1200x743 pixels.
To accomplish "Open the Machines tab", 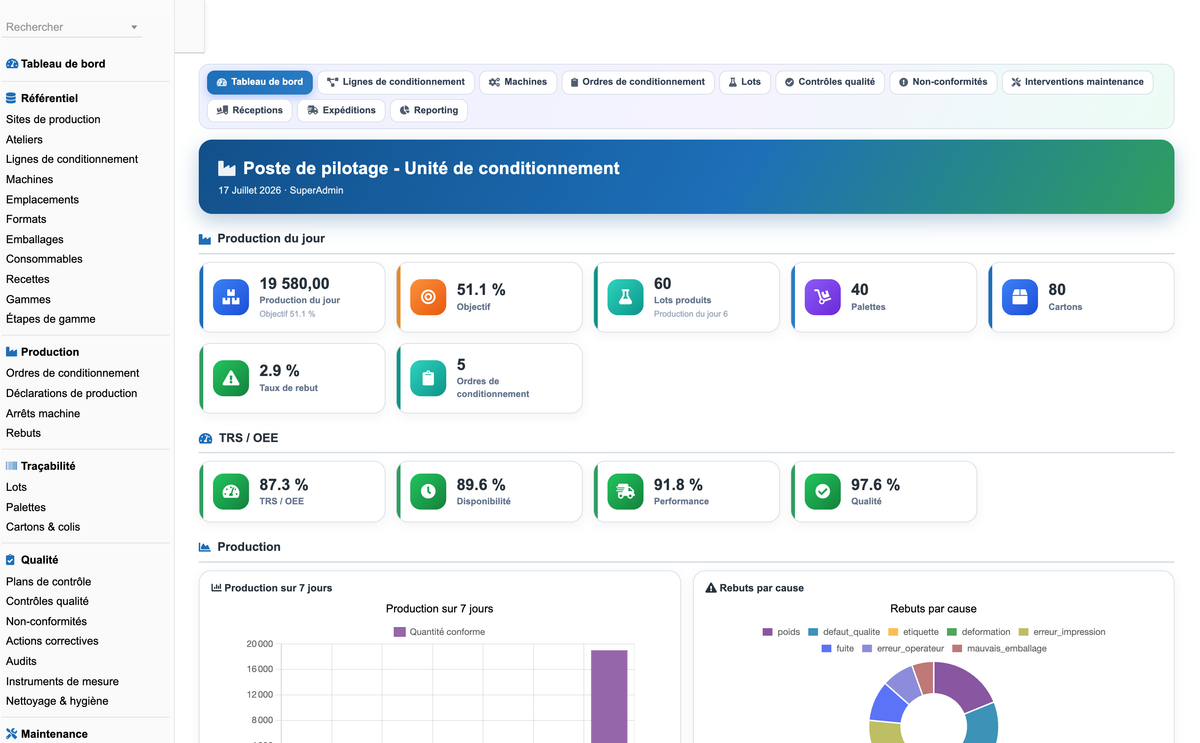I will tap(518, 82).
